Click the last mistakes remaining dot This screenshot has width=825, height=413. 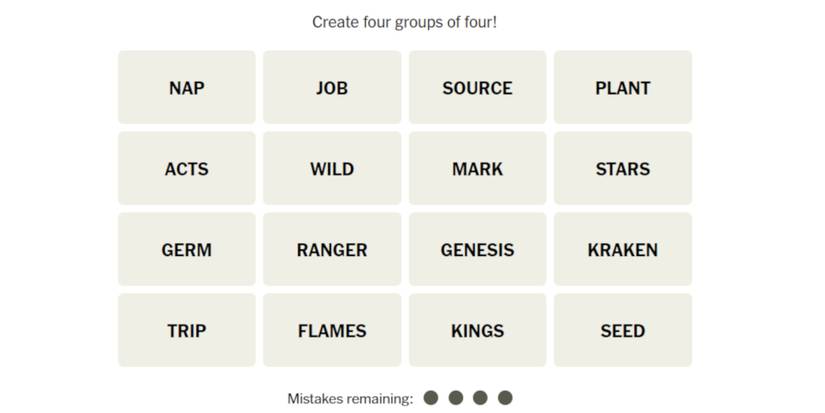(505, 398)
